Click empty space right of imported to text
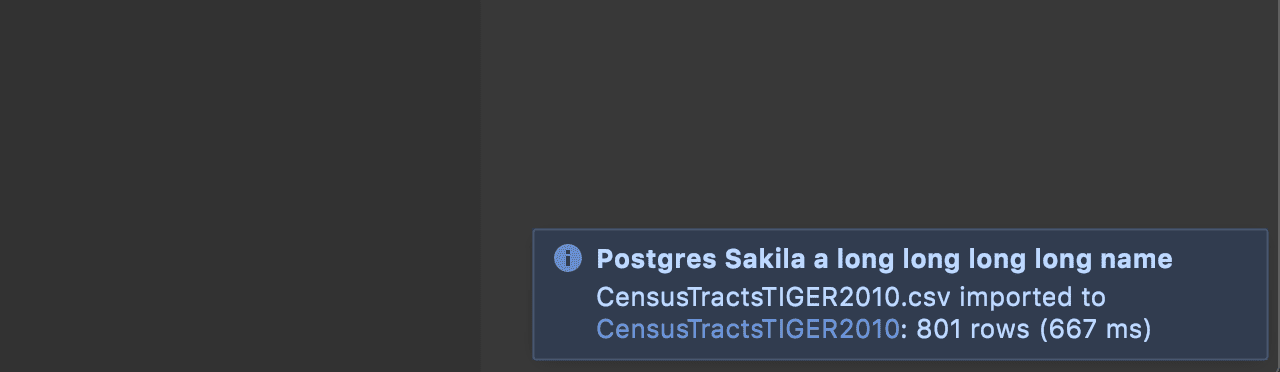1280x372 pixels. click(x=1184, y=297)
